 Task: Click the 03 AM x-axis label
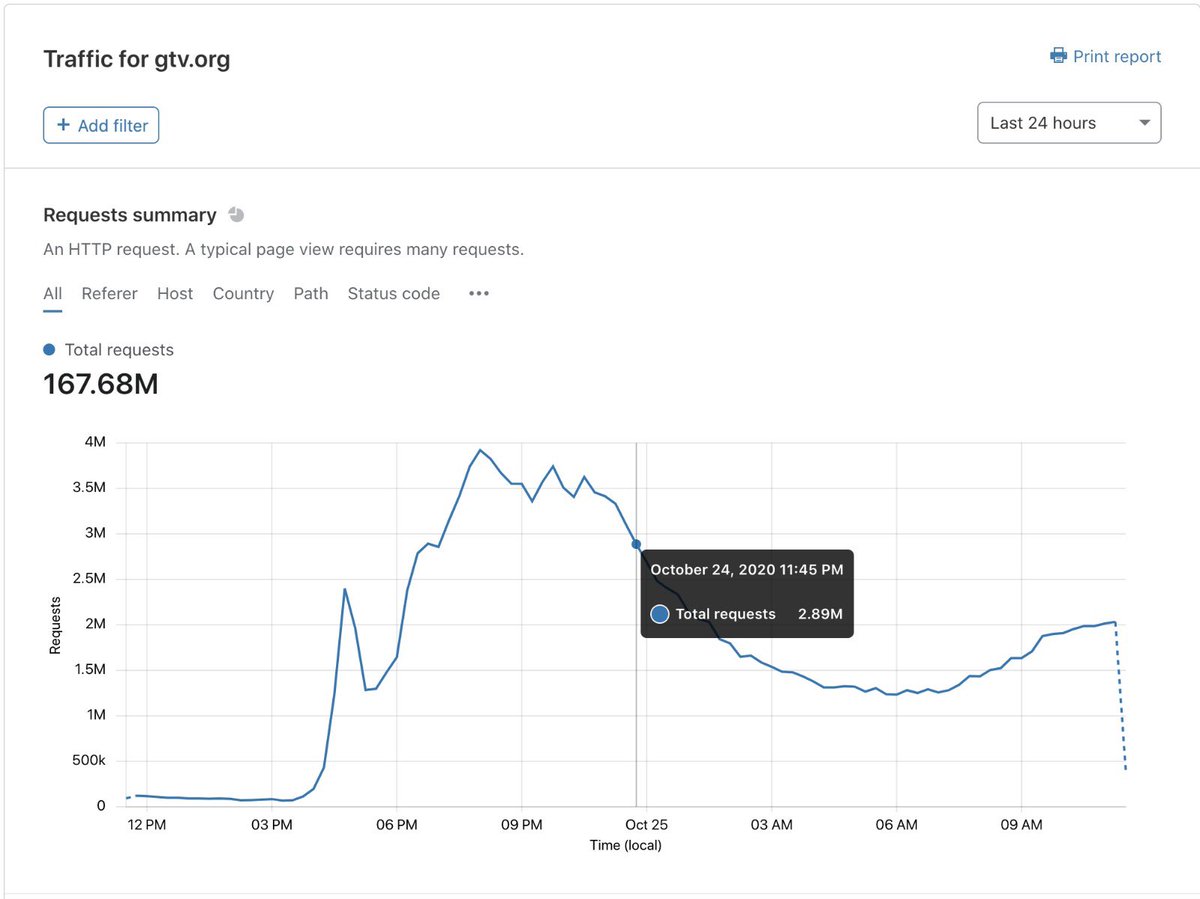[772, 825]
